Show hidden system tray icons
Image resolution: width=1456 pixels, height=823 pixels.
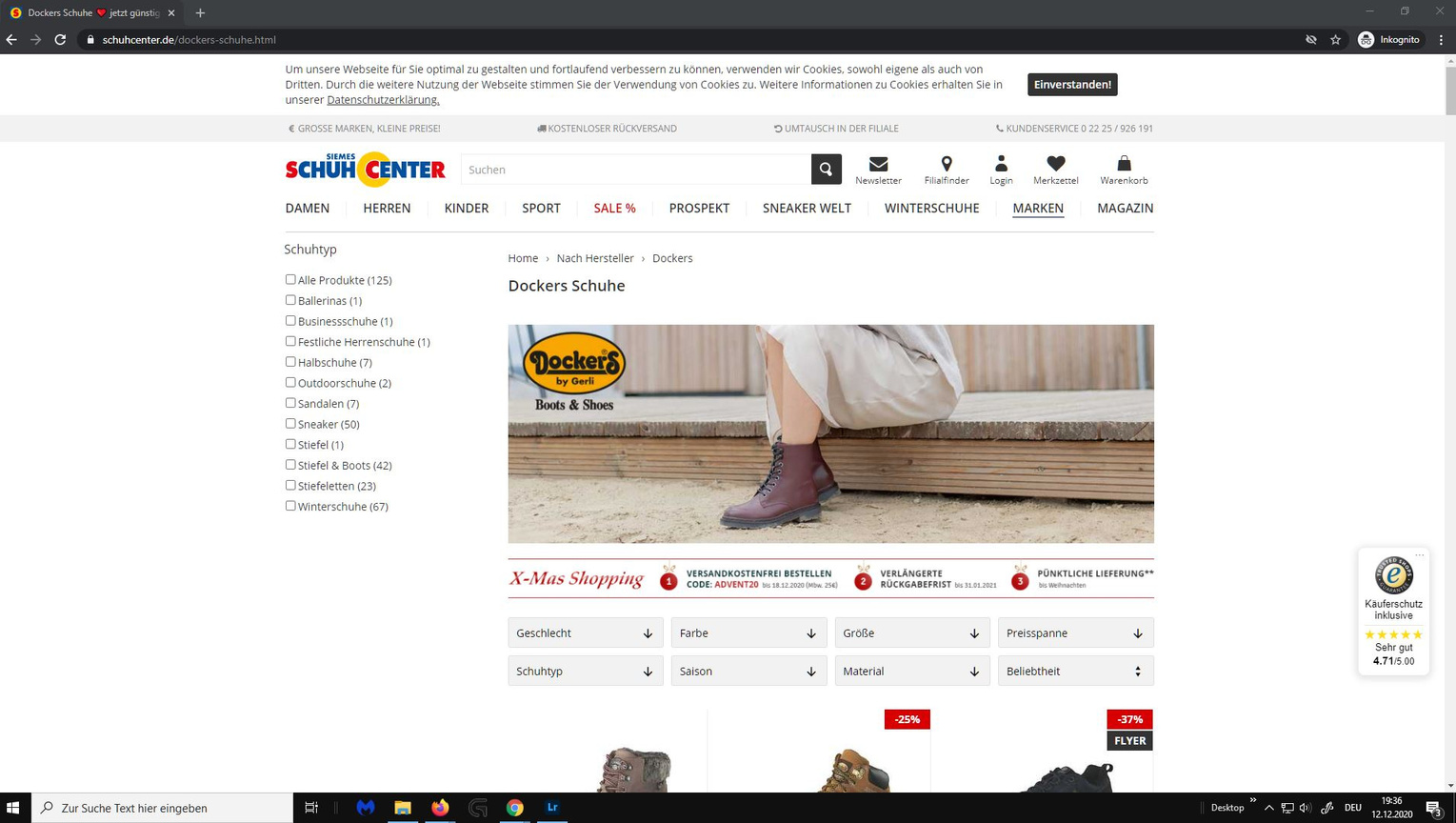[x=1269, y=808]
